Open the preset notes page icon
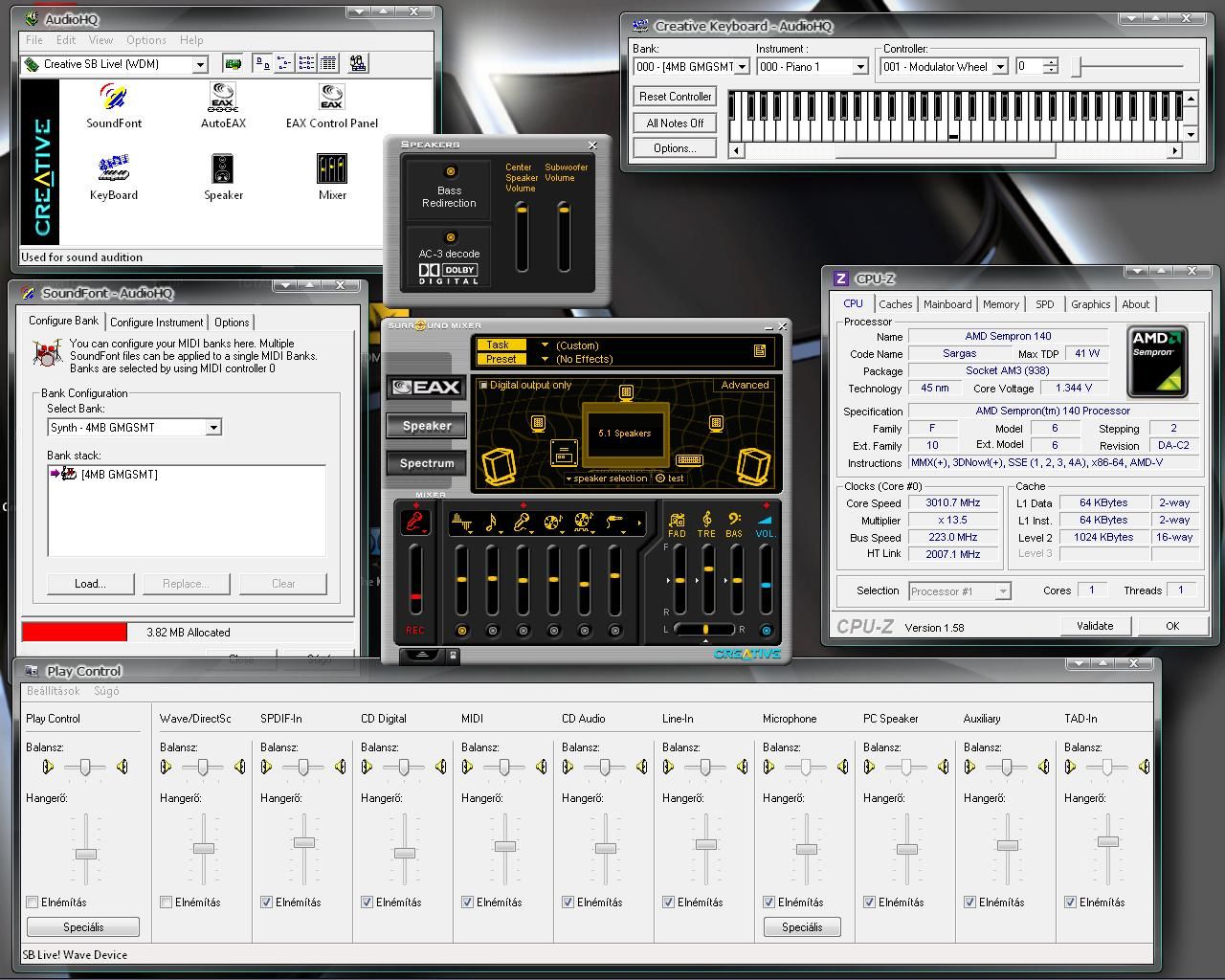Image resolution: width=1225 pixels, height=980 pixels. point(760,351)
